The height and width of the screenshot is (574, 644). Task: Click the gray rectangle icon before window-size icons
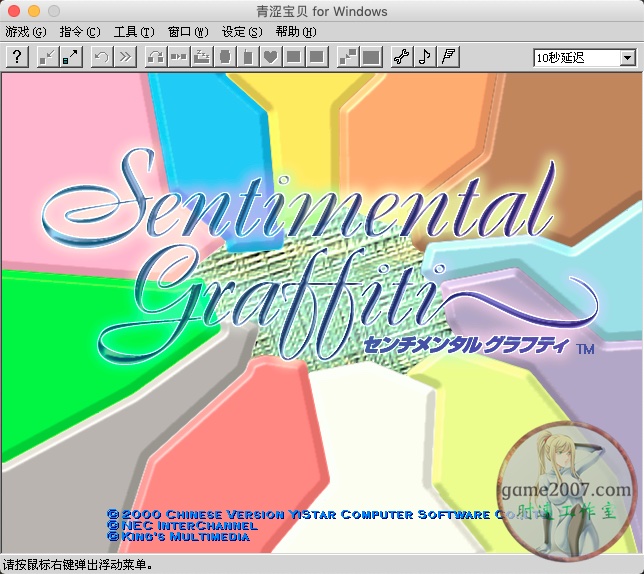317,57
